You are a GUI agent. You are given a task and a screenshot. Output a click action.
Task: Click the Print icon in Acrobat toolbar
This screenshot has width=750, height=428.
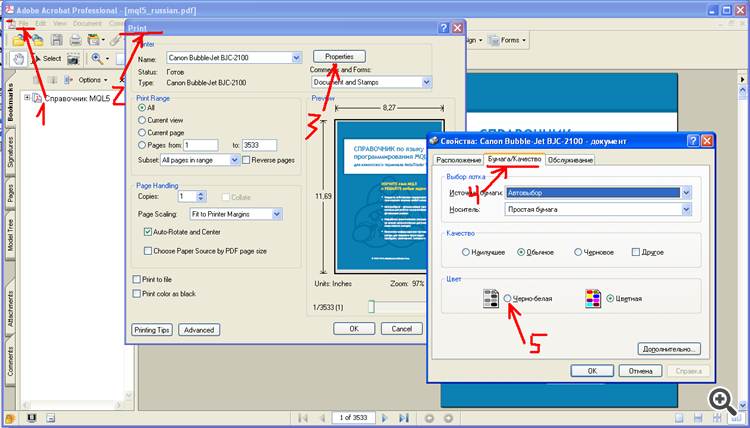point(75,40)
